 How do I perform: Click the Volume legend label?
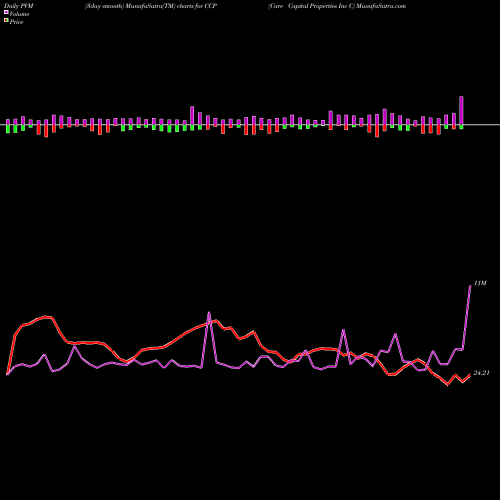point(19,14)
